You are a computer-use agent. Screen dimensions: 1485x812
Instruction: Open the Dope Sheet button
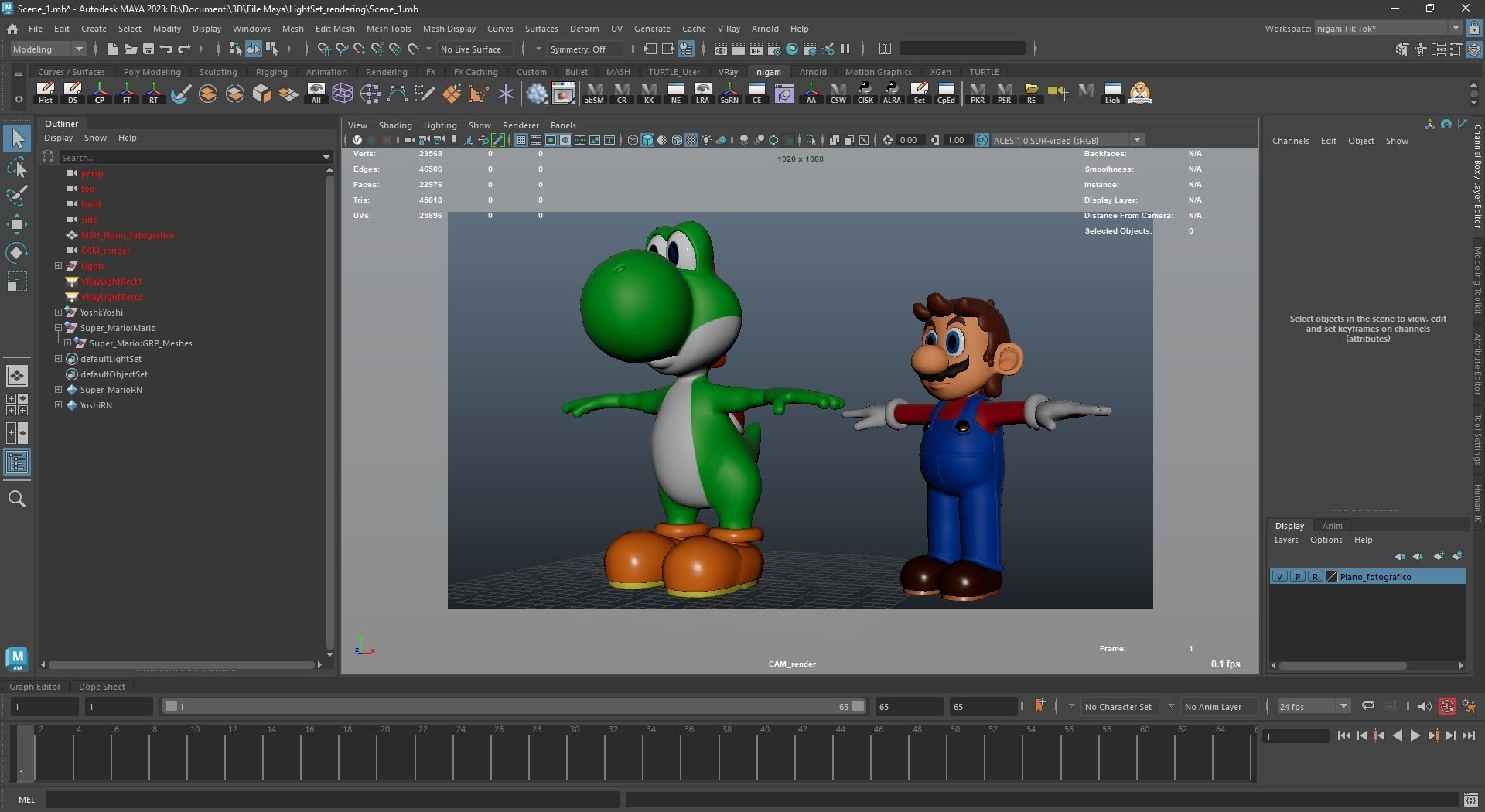101,687
